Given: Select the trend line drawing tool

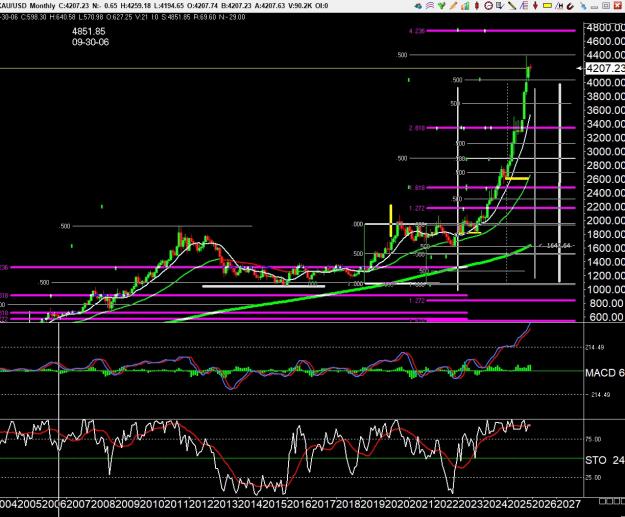Looking at the screenshot, I should tap(512, 6).
